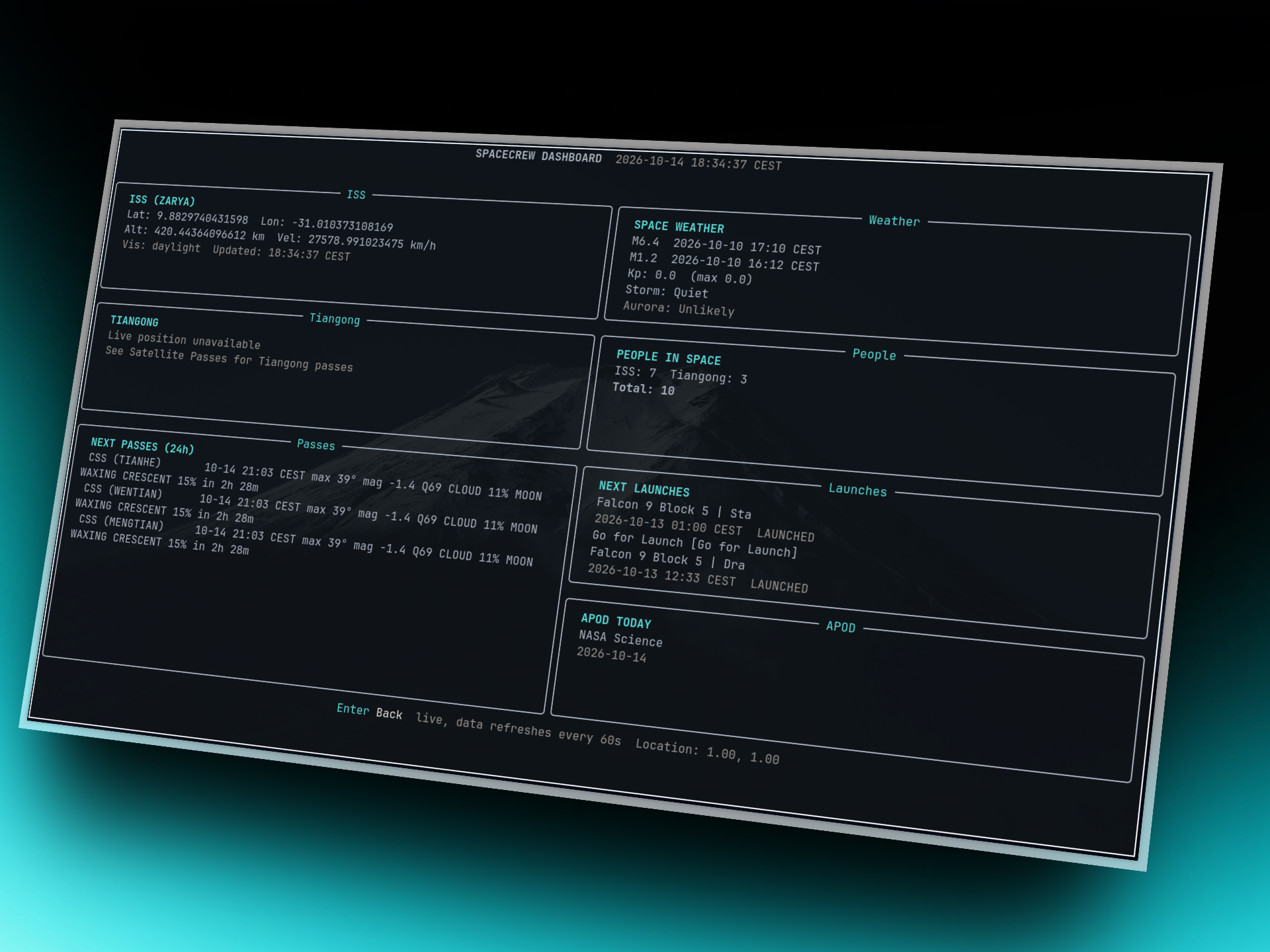Click the NEXT LAUNCHES heading

coord(644,489)
